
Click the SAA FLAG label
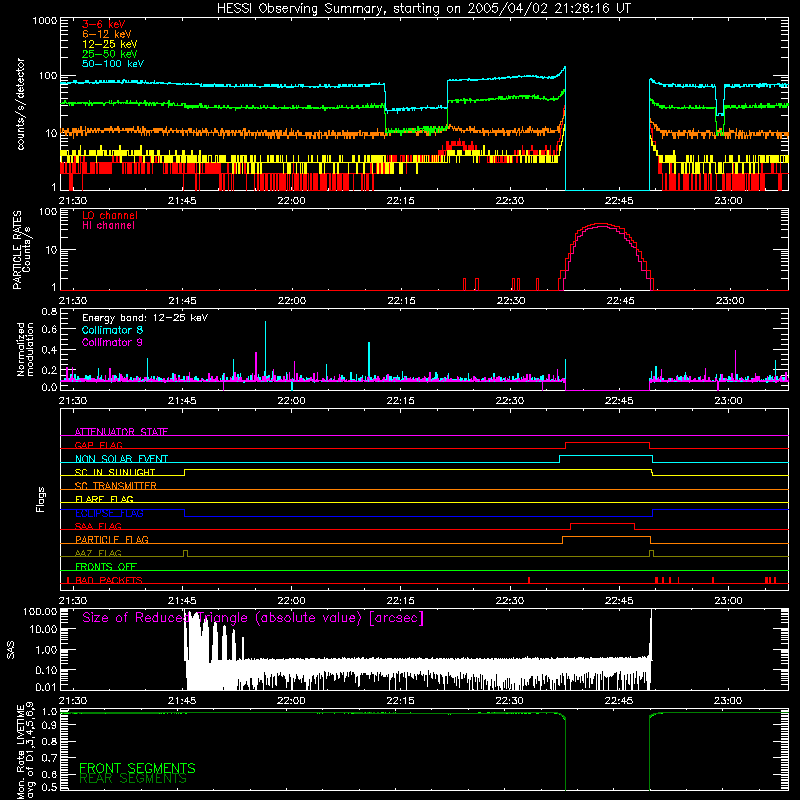[98, 527]
